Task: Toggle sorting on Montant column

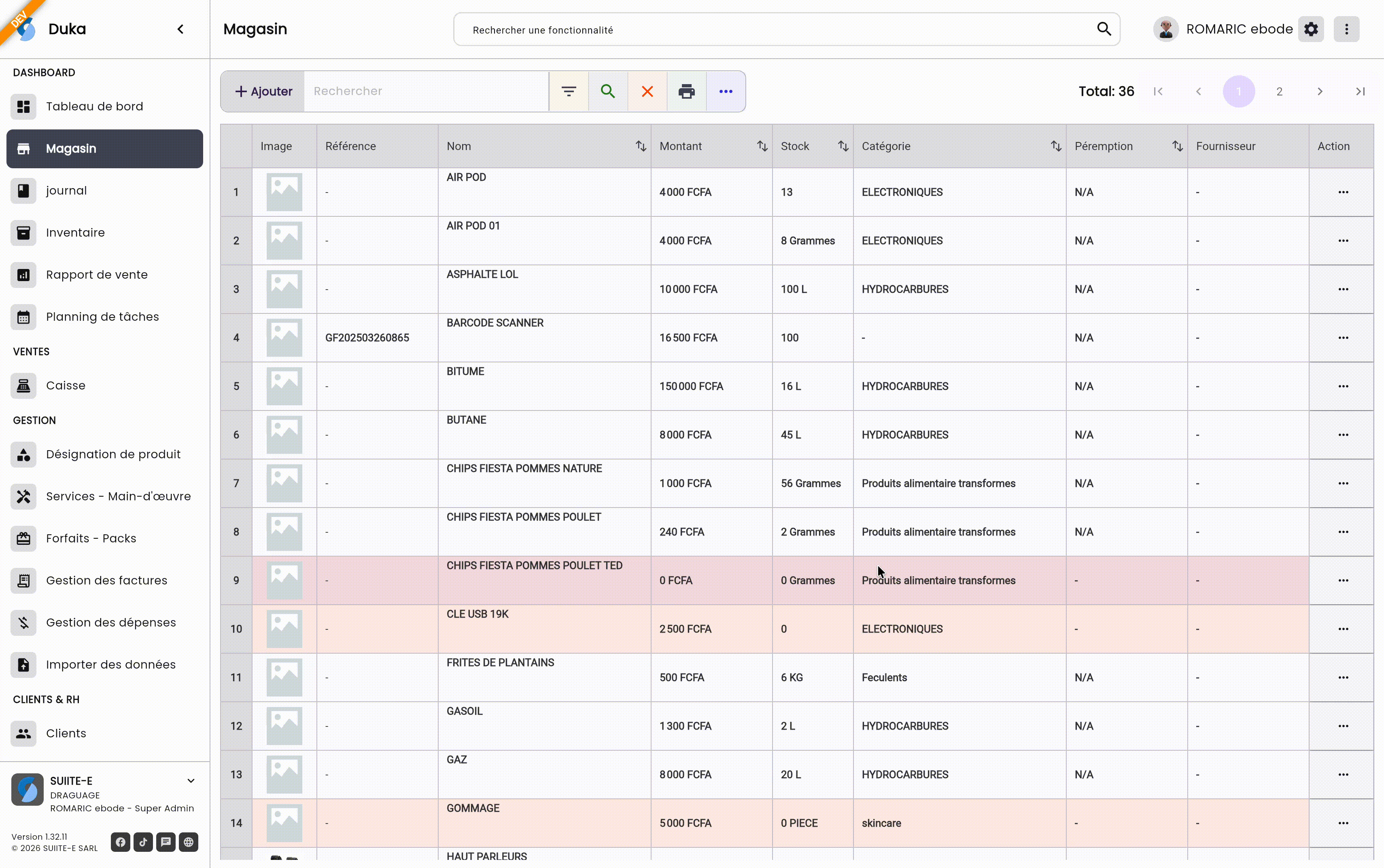Action: click(762, 146)
